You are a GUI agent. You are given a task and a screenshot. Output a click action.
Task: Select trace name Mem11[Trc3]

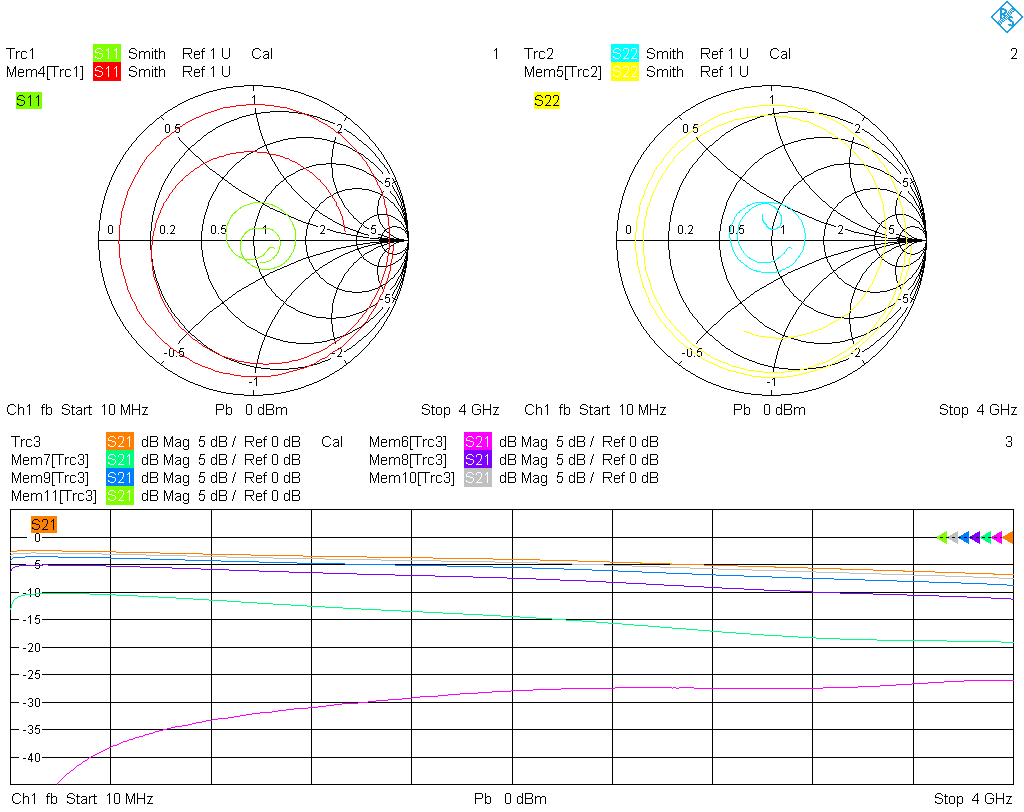[54, 496]
